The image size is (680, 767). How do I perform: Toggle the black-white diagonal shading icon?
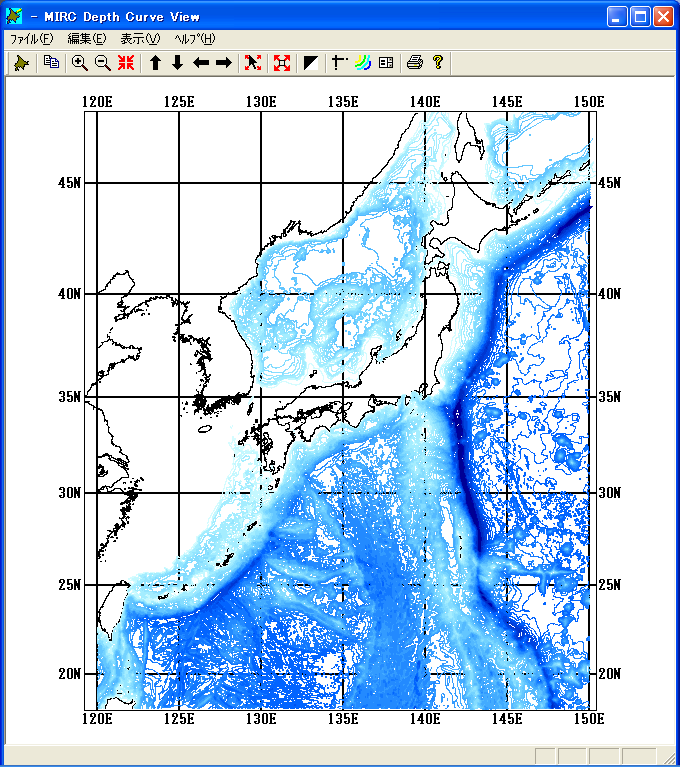coord(311,63)
